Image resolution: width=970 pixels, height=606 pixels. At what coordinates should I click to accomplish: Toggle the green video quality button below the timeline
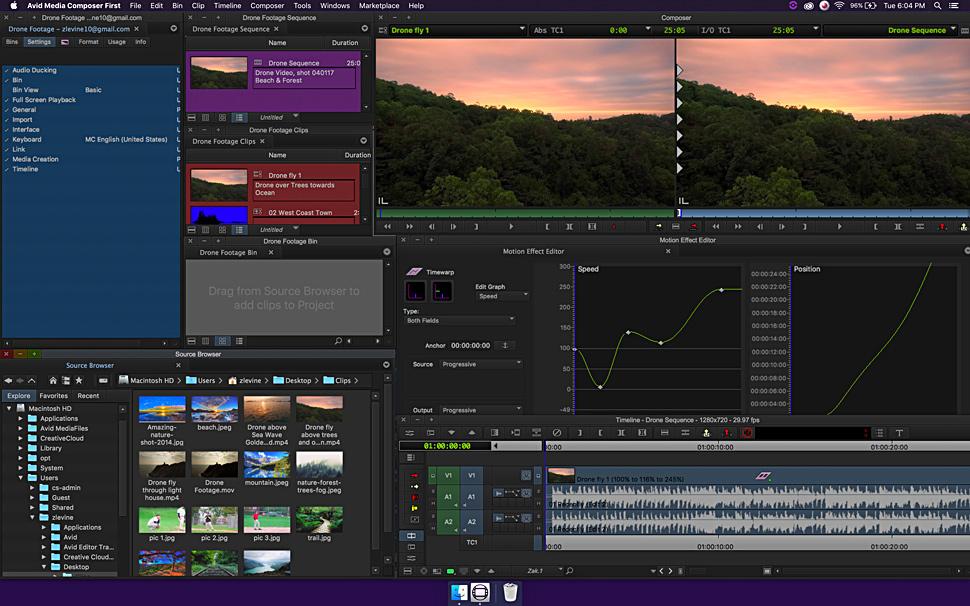click(450, 571)
